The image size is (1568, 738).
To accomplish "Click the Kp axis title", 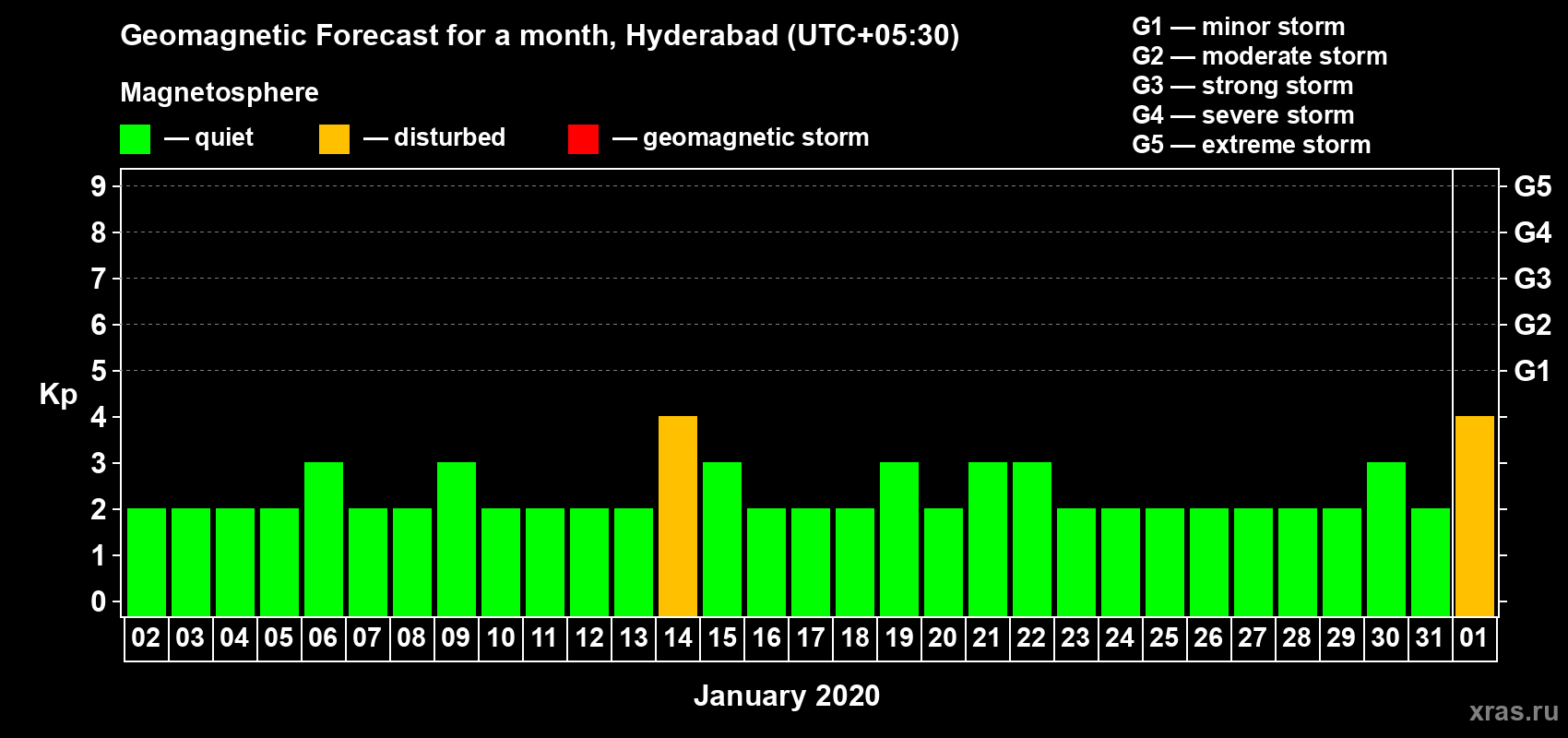I will [x=58, y=395].
